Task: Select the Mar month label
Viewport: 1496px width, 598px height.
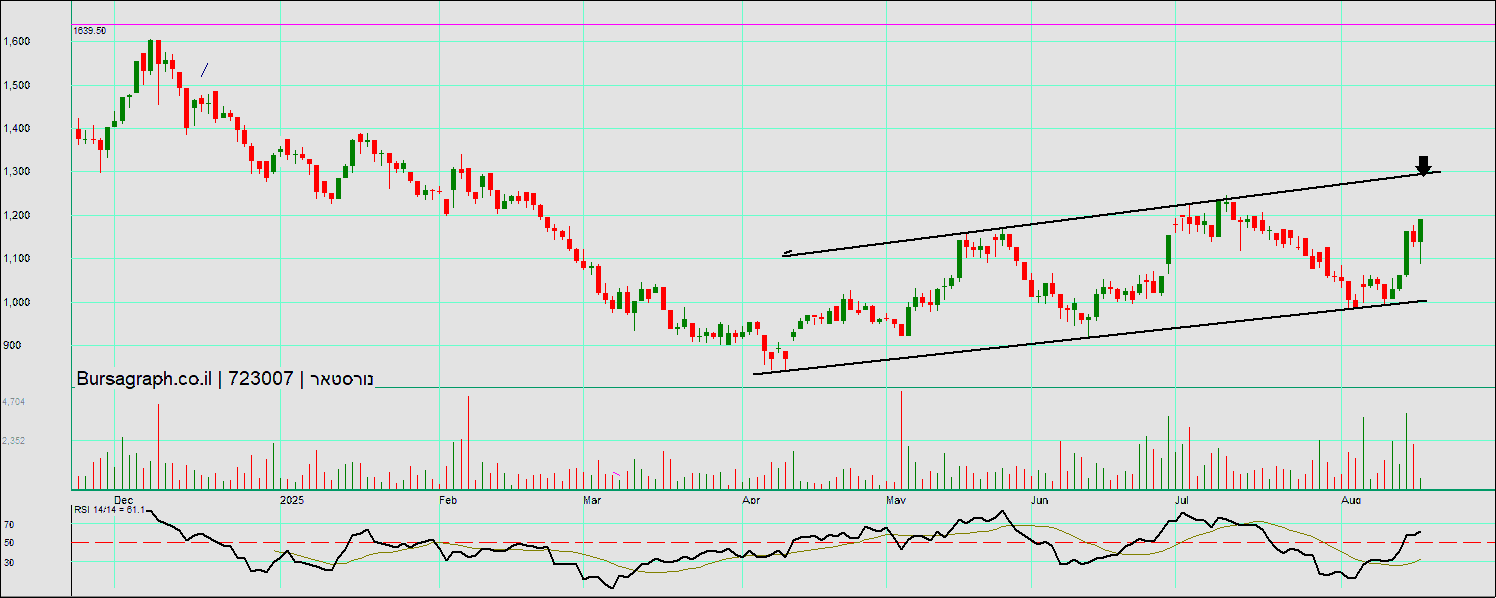Action: click(592, 499)
